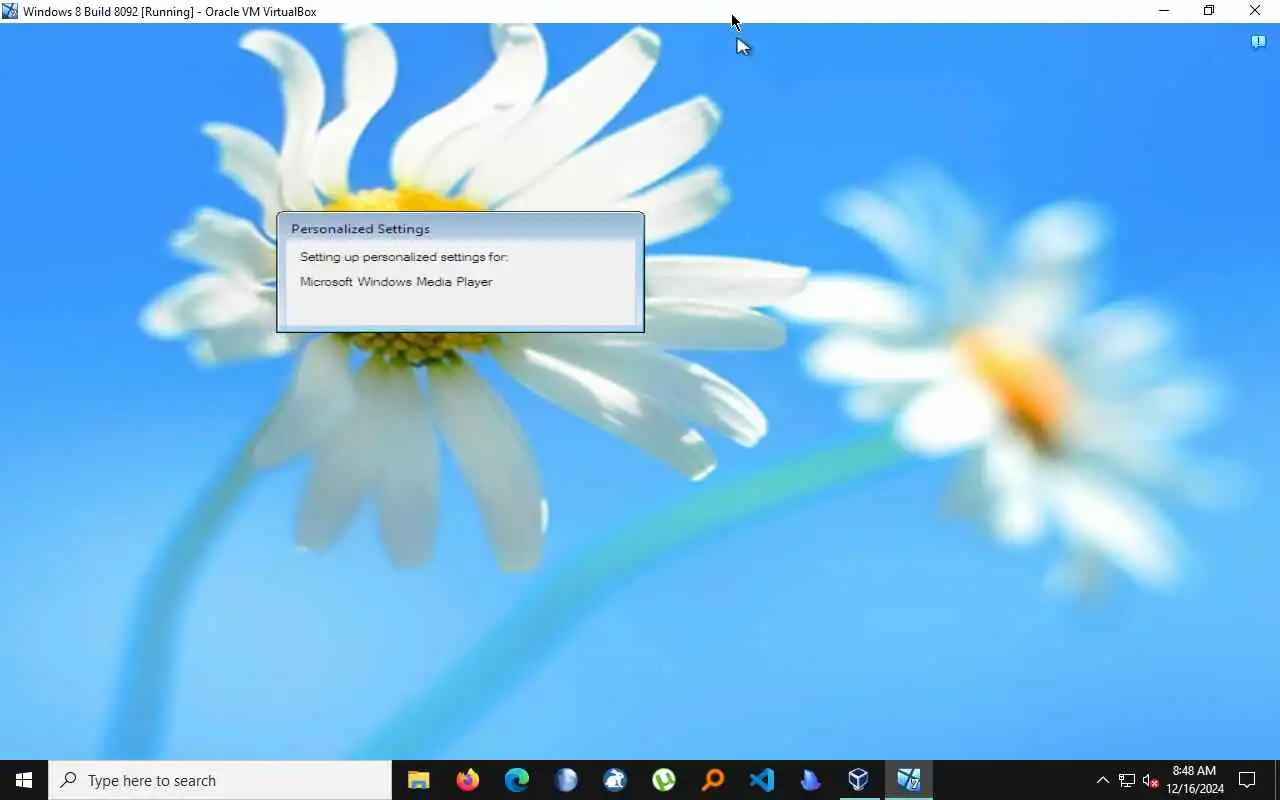Close the VirtualBox VM window

click(x=1255, y=11)
